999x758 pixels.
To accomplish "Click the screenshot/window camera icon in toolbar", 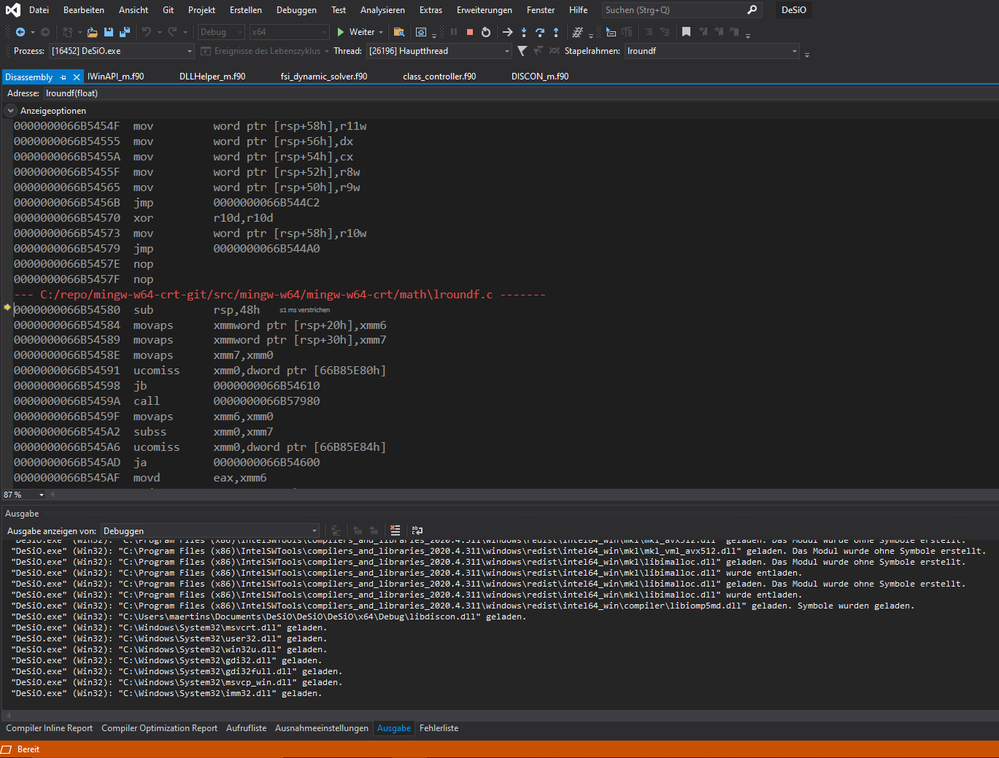I will click(x=420, y=32).
